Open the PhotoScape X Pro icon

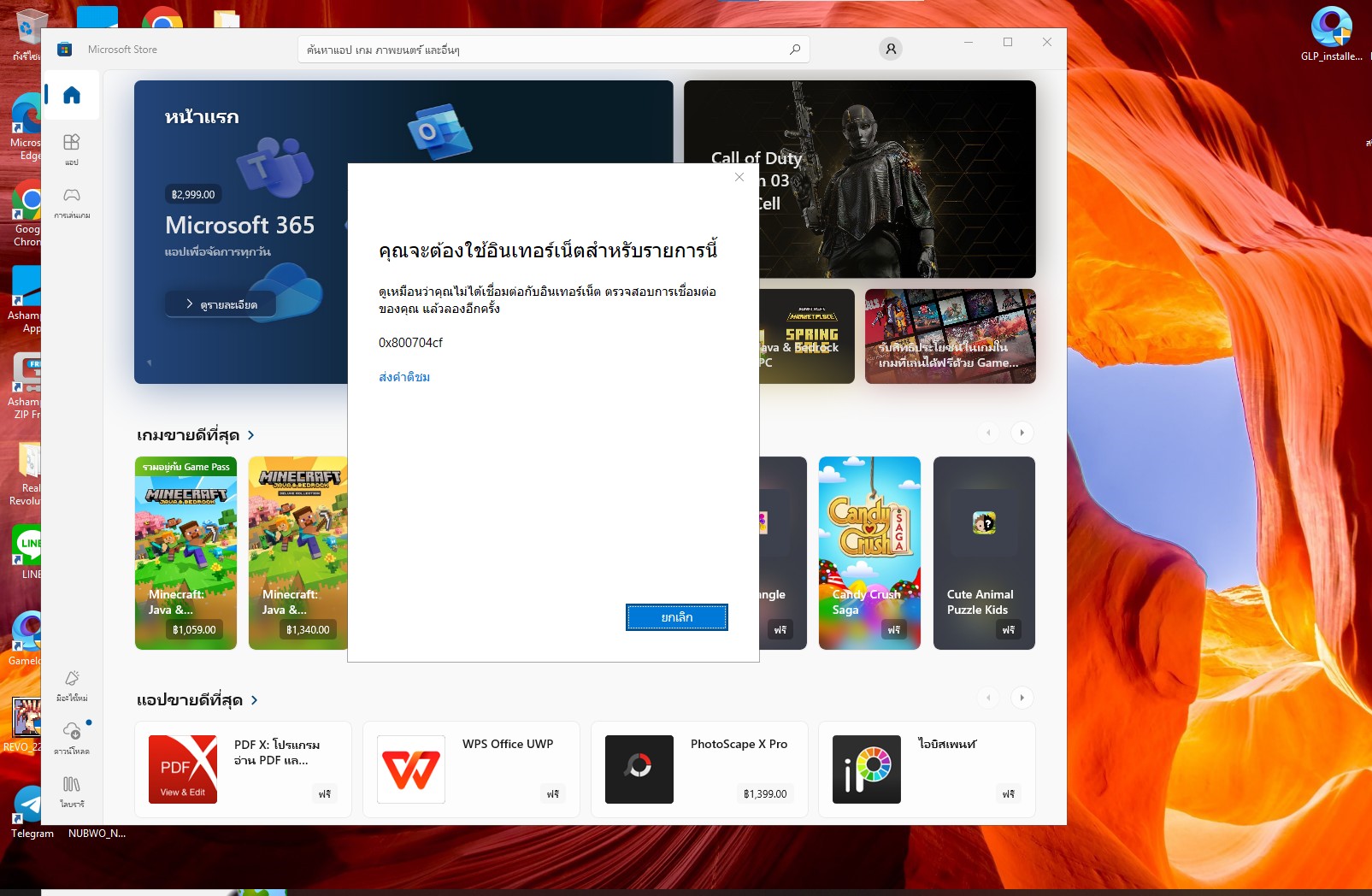[639, 769]
